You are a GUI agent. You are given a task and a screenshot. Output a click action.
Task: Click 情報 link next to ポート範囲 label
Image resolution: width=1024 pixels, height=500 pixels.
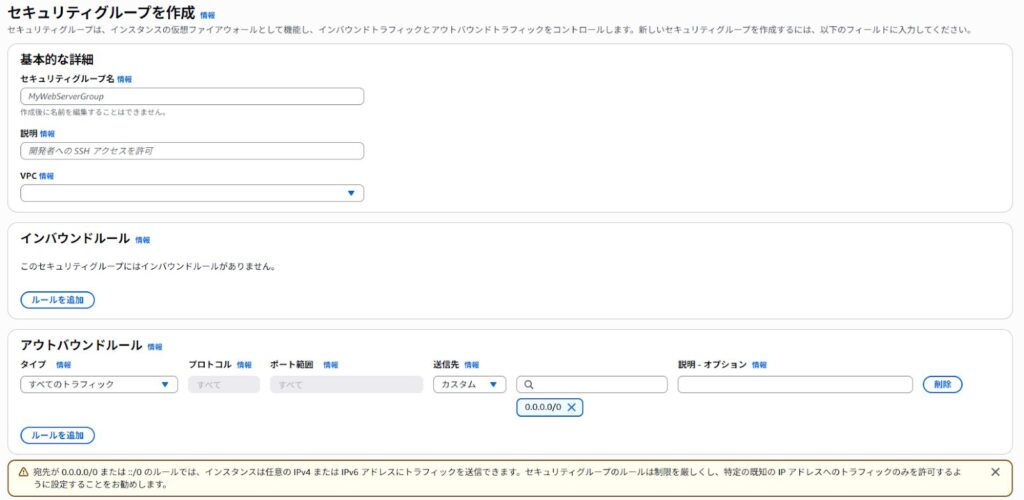click(x=330, y=365)
